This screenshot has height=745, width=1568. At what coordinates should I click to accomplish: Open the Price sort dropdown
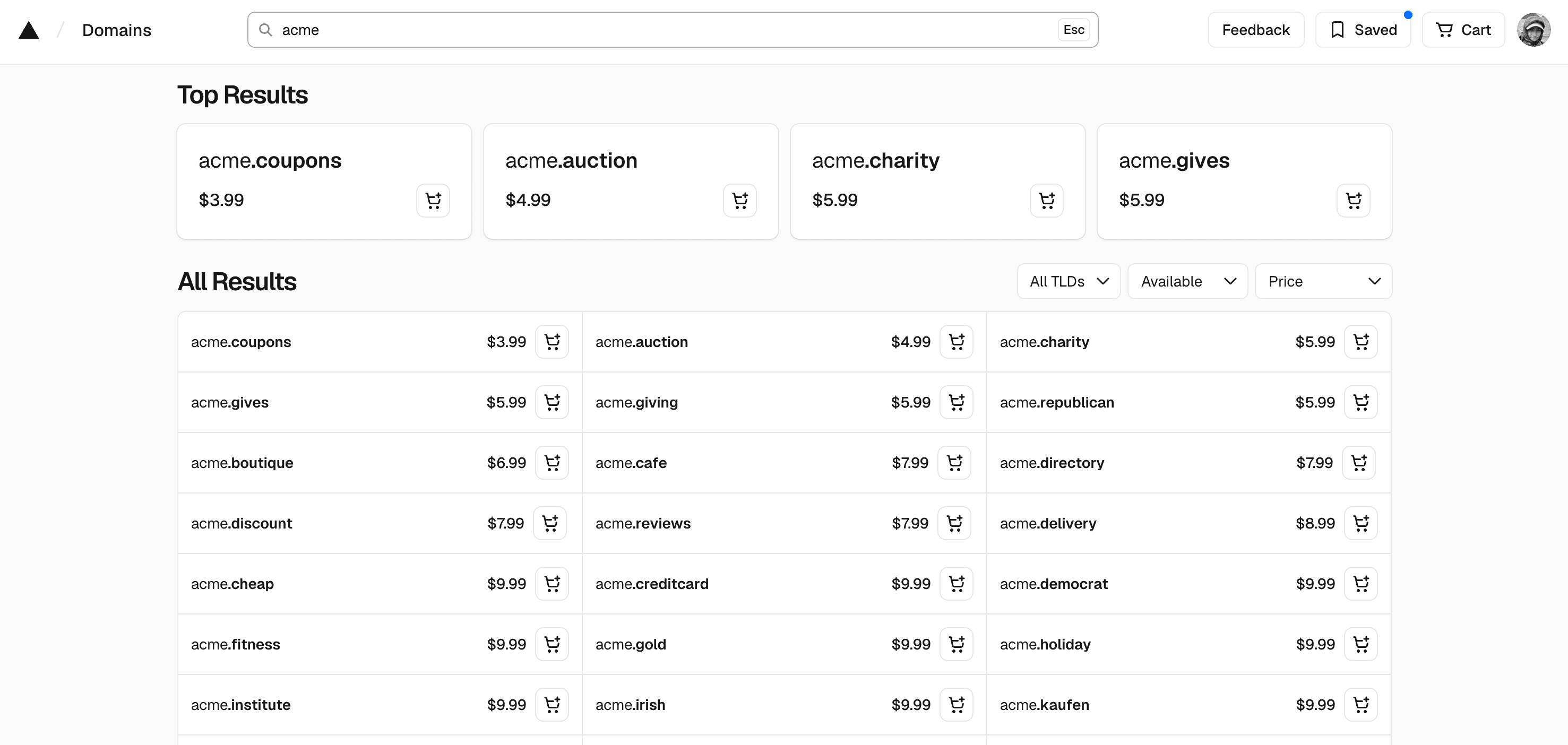(1323, 281)
